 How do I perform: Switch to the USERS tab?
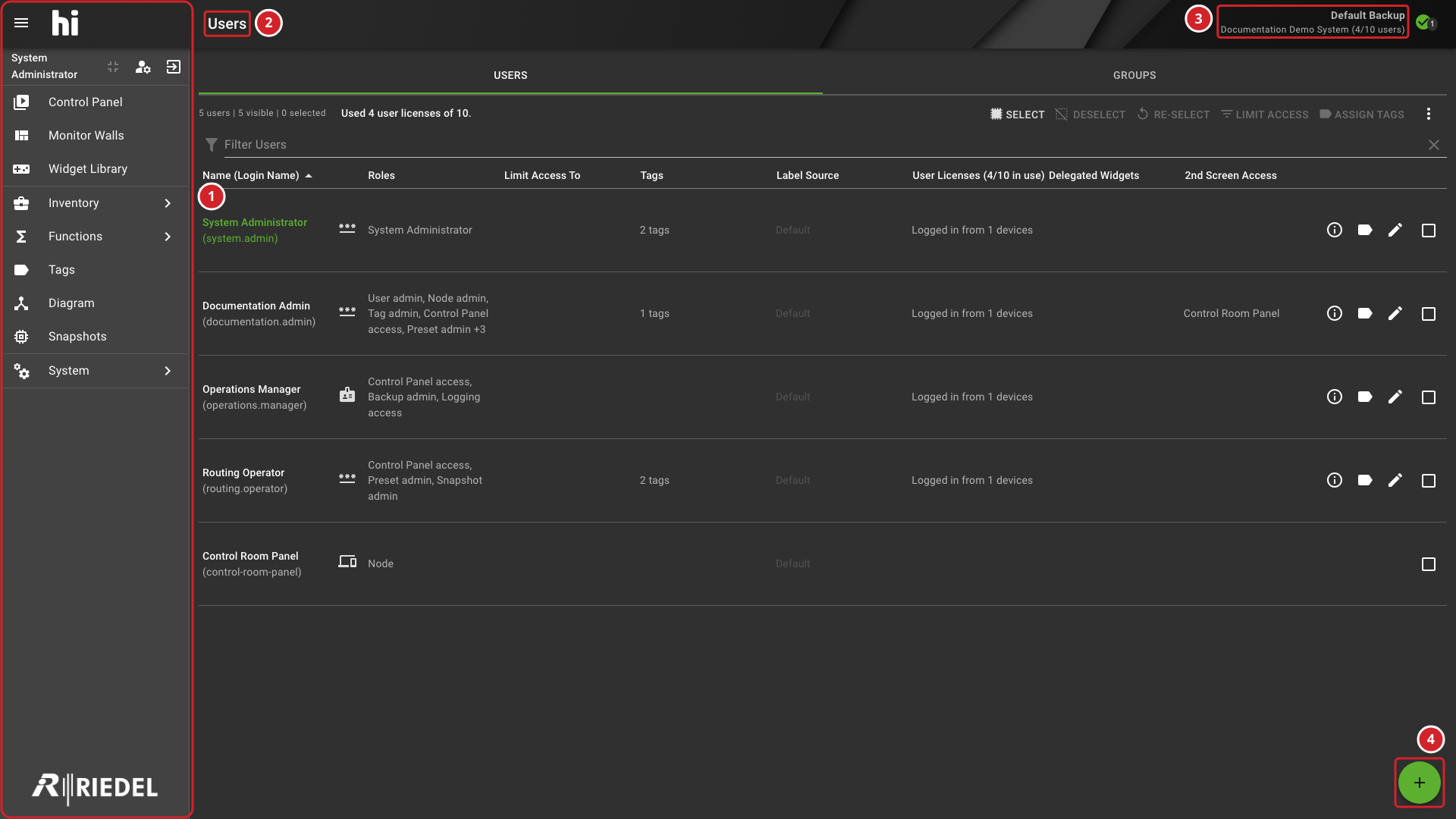point(510,75)
